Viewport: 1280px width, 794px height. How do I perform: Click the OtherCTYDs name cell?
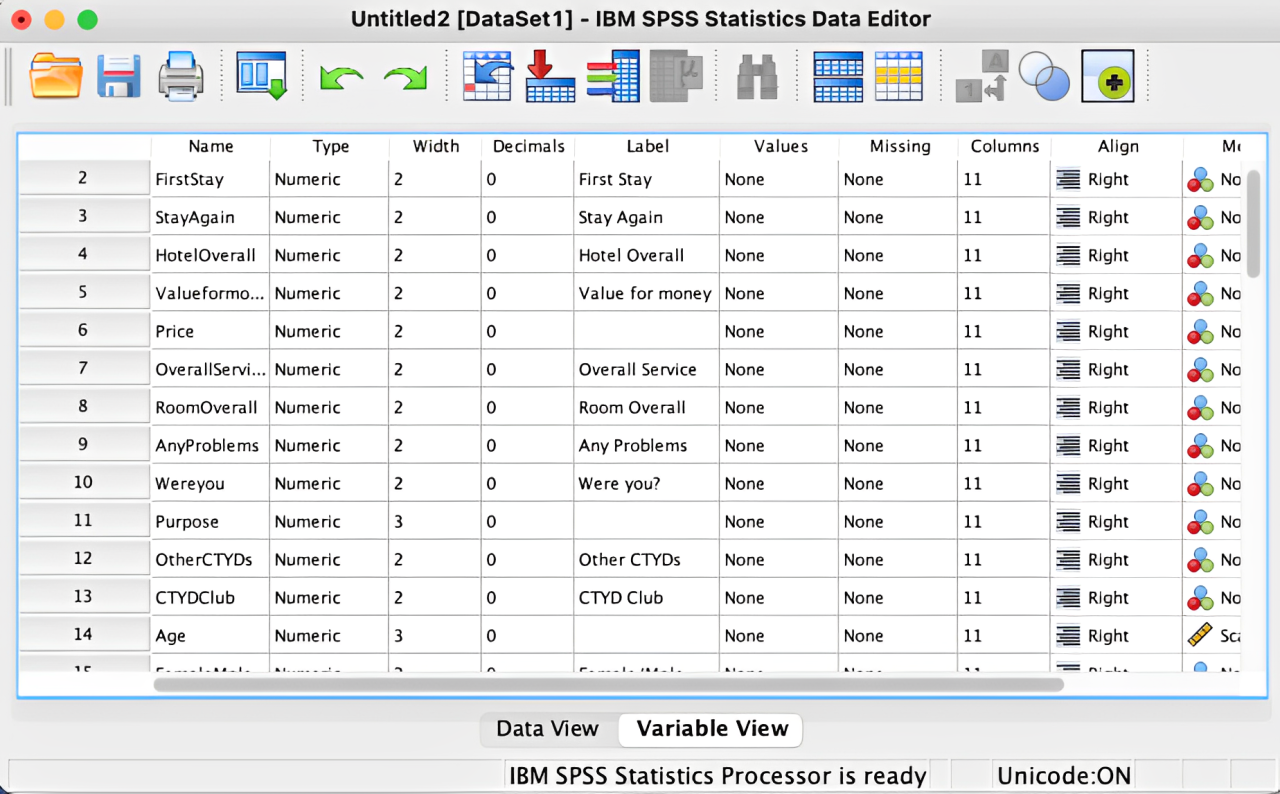click(211, 560)
